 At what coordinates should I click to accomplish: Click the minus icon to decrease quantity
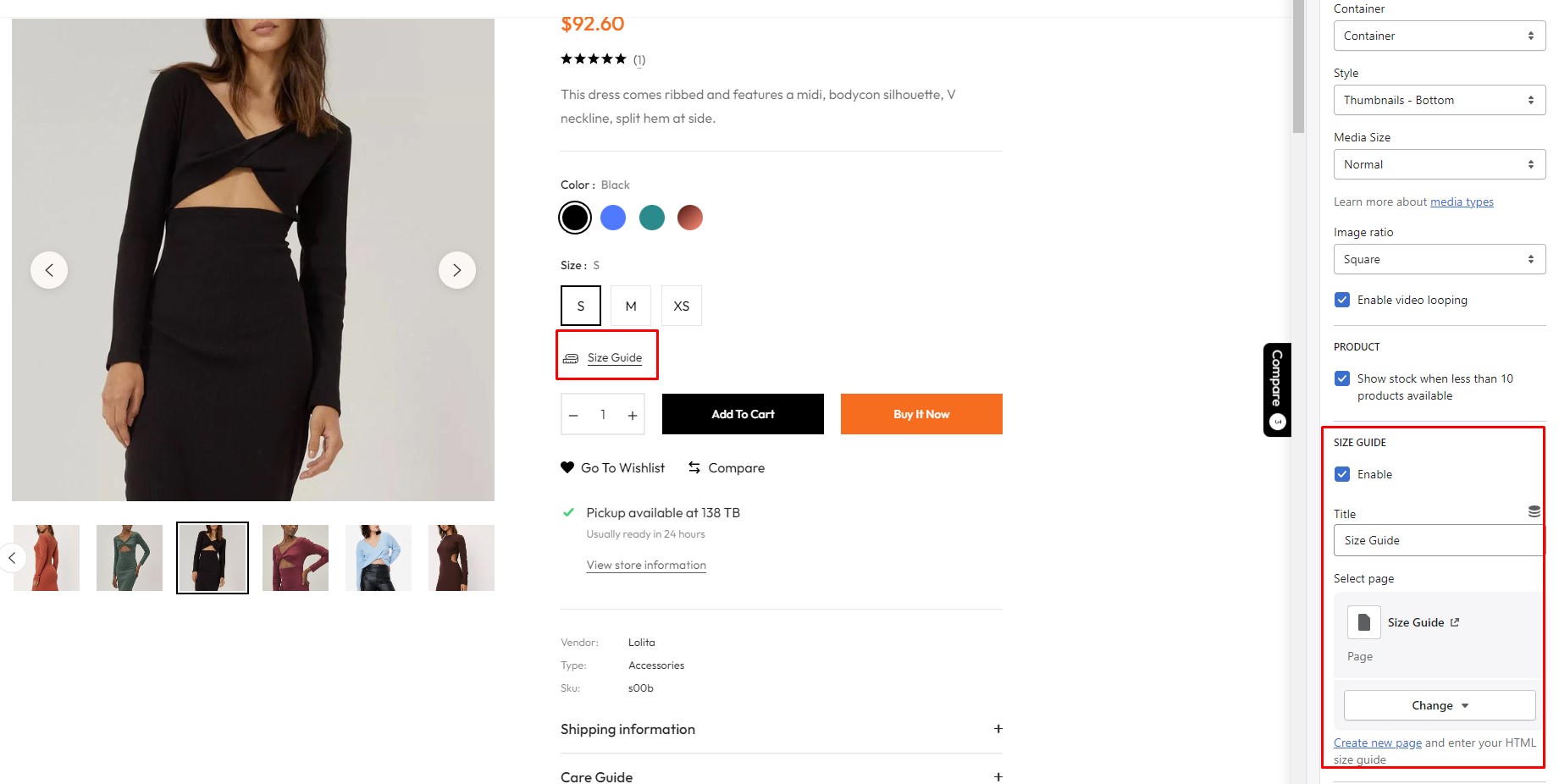pos(573,415)
